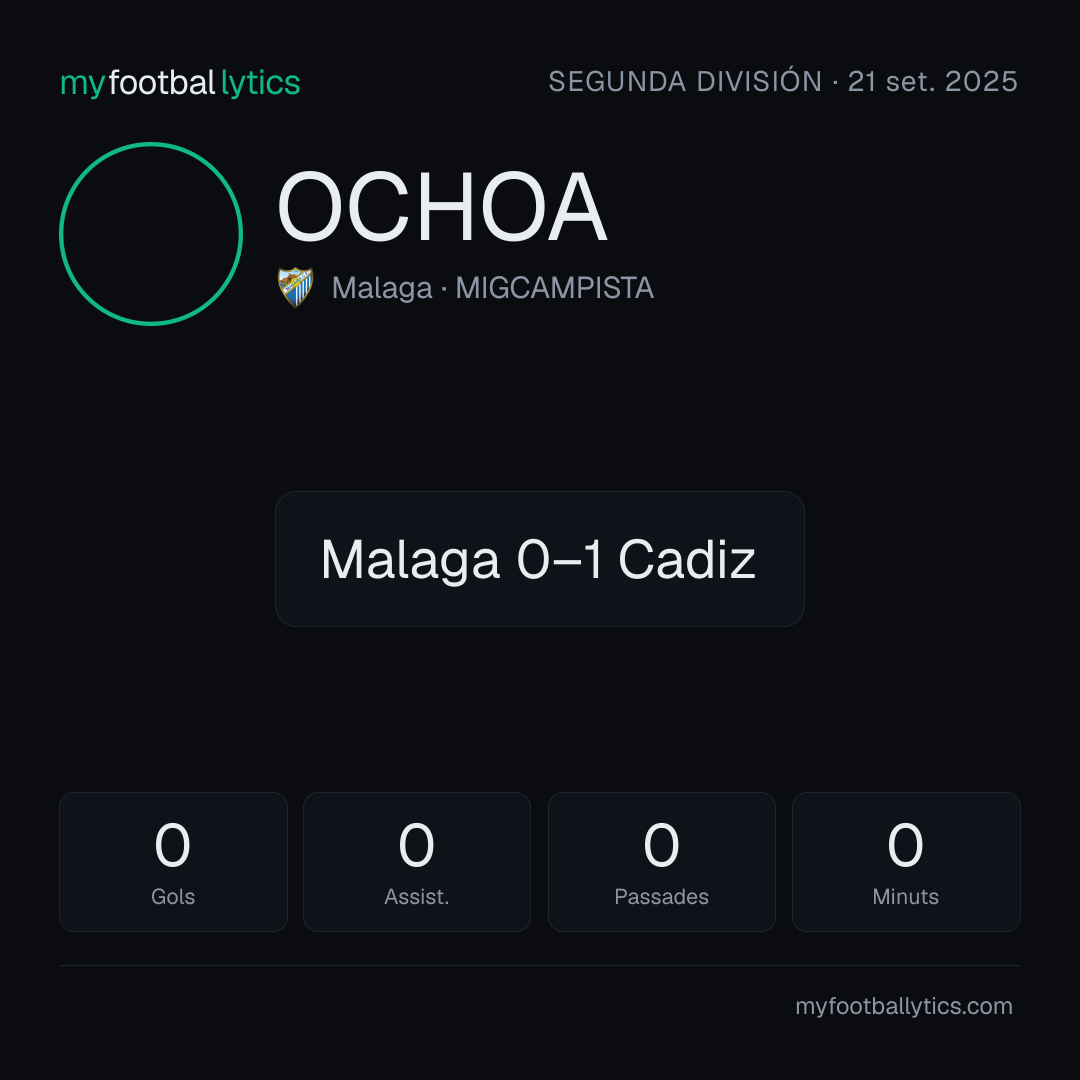Open the myfootballytics logo
Viewport: 1080px width, 1080px height.
[x=180, y=83]
